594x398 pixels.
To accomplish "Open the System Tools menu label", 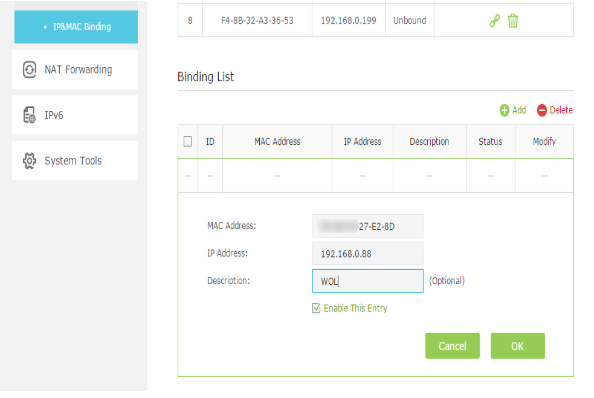I will coord(73,161).
